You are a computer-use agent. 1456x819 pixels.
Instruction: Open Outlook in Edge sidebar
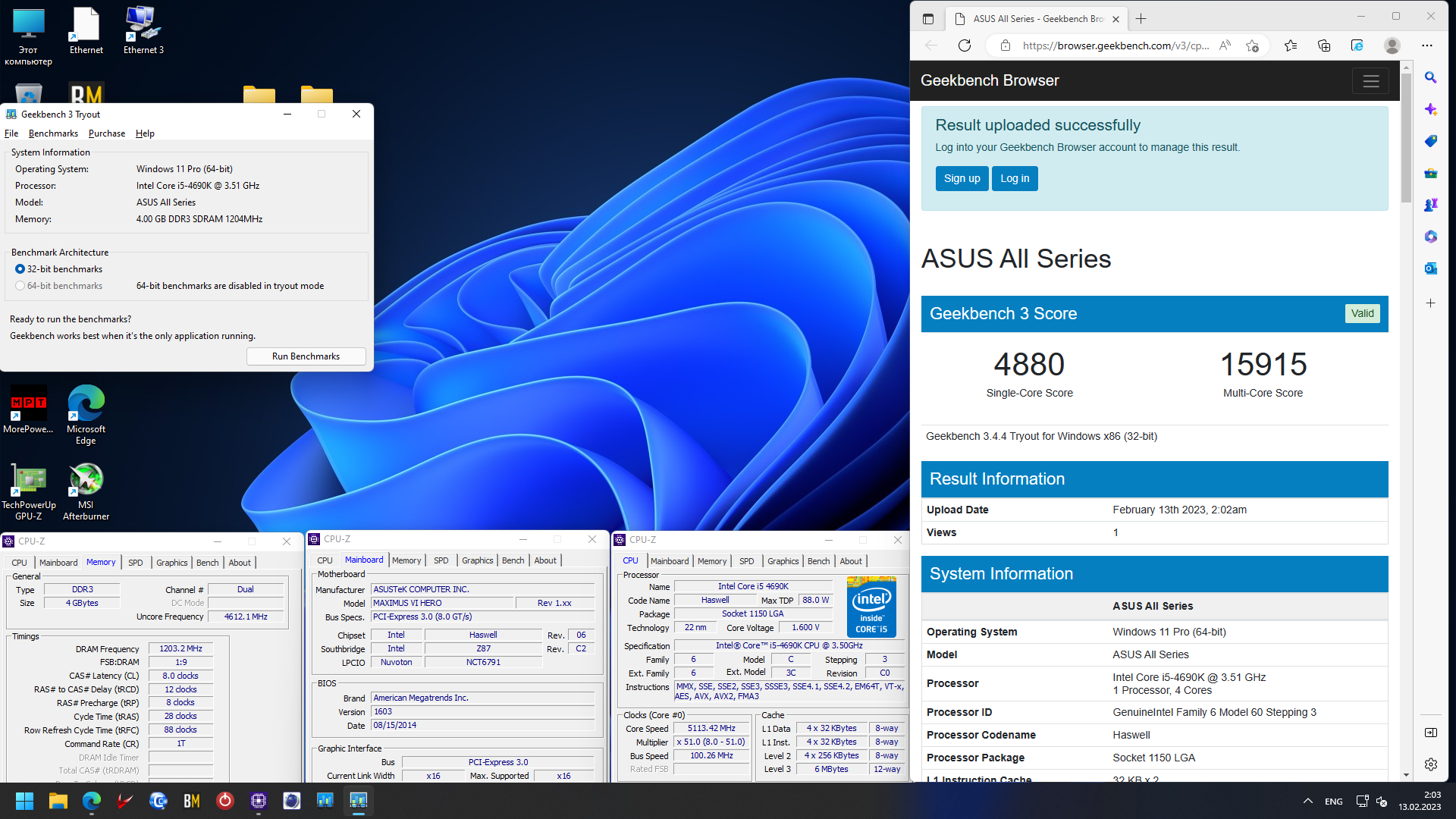coord(1431,268)
